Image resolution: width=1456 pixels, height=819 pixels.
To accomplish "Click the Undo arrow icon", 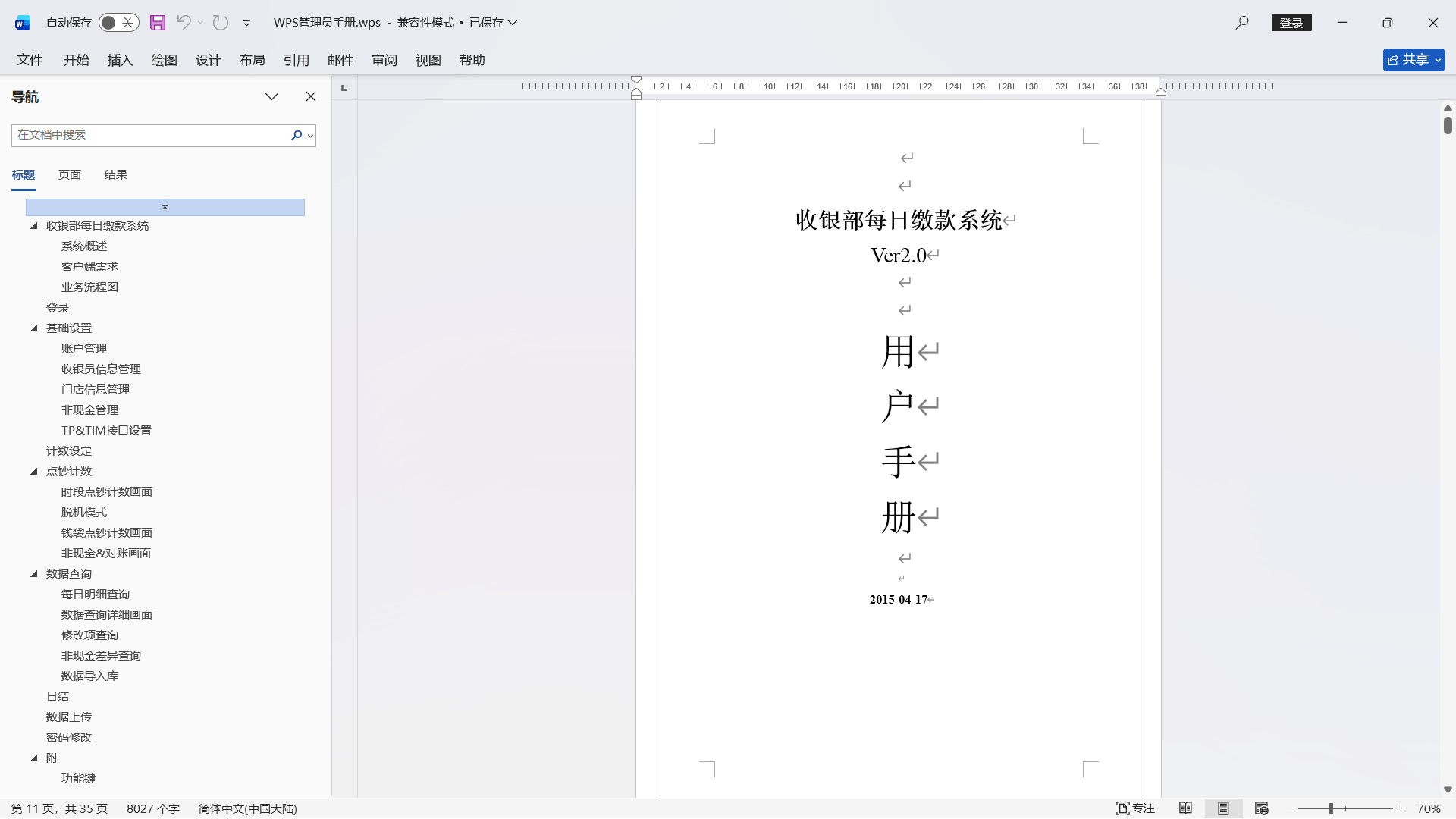I will pyautogui.click(x=184, y=23).
